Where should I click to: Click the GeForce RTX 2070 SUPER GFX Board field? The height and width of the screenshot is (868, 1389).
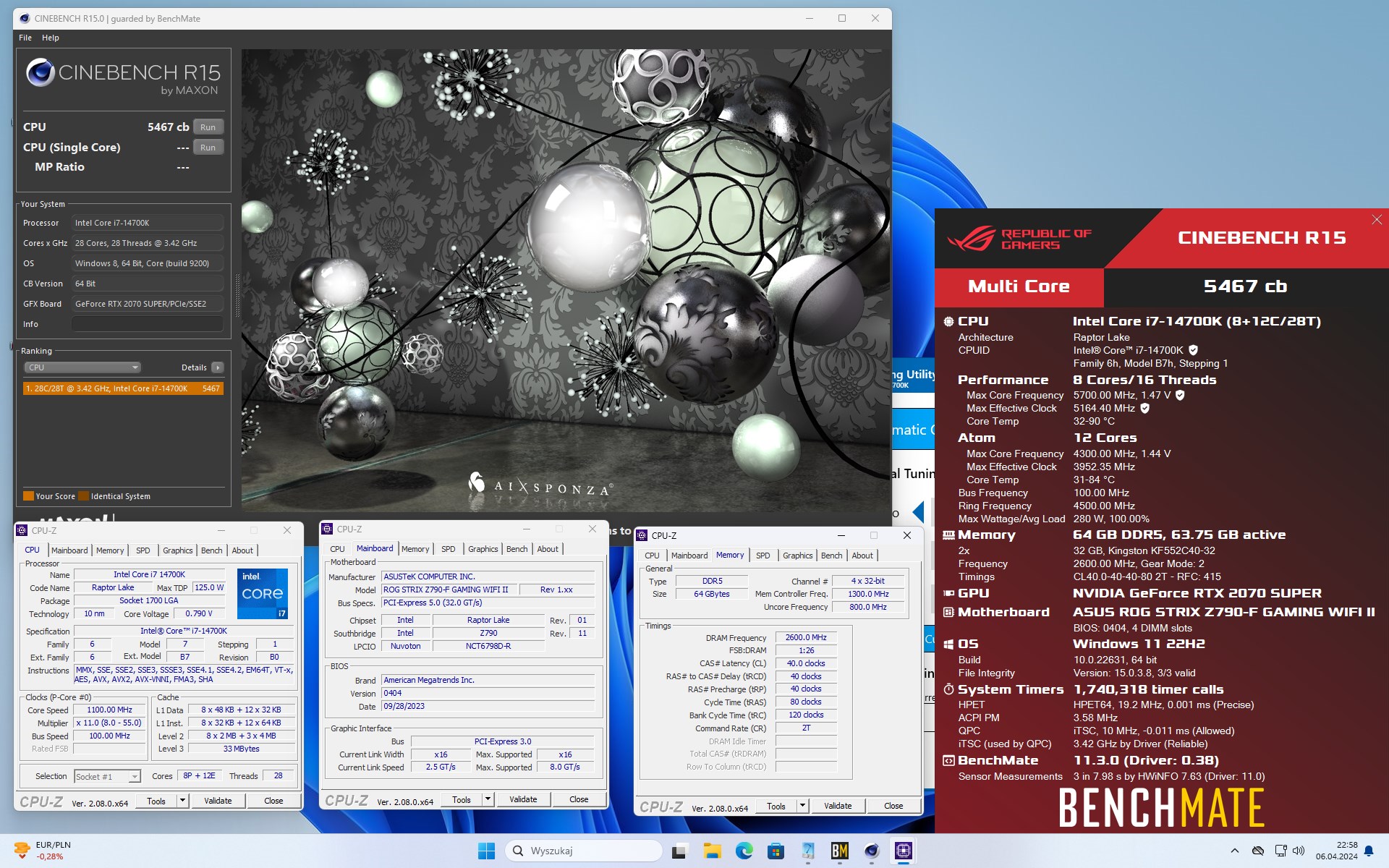148,304
